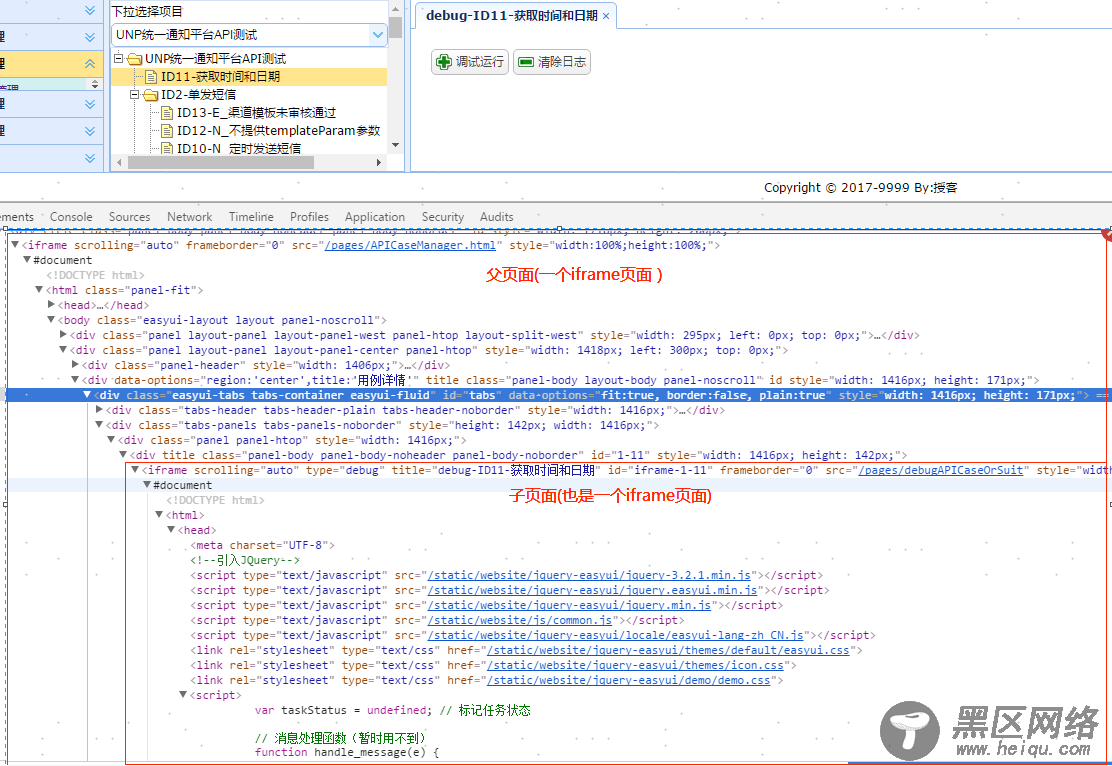Switch to the Application tab
The width and height of the screenshot is (1112, 766).
(374, 217)
